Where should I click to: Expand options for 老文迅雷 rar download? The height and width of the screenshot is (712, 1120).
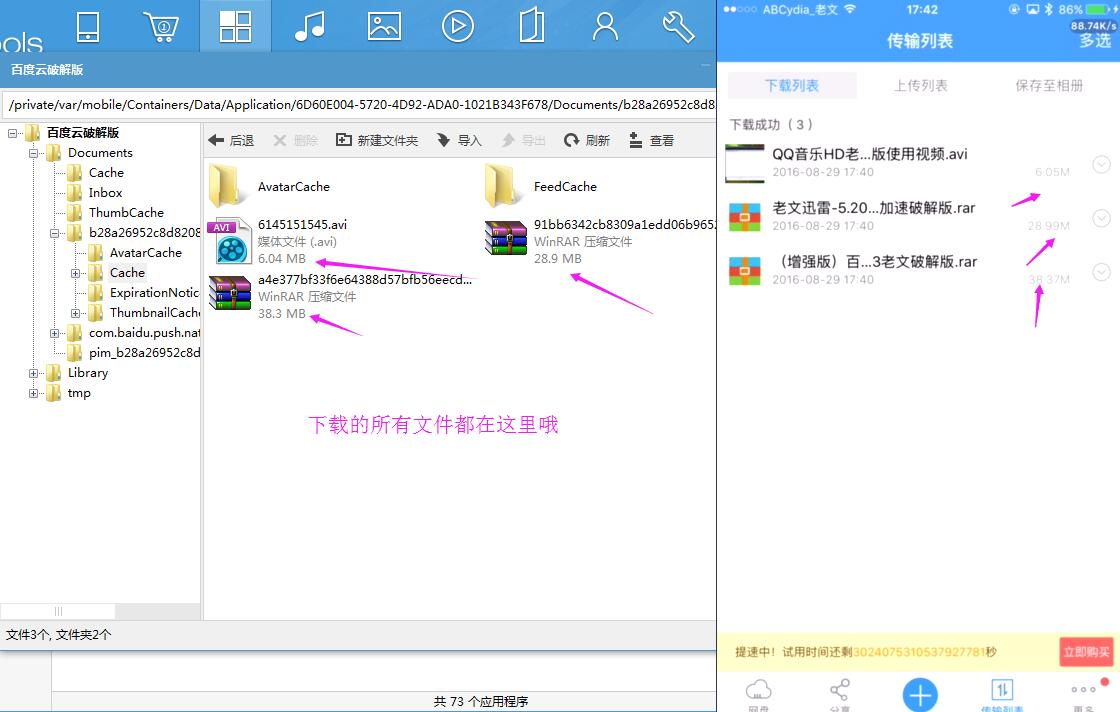1102,219
